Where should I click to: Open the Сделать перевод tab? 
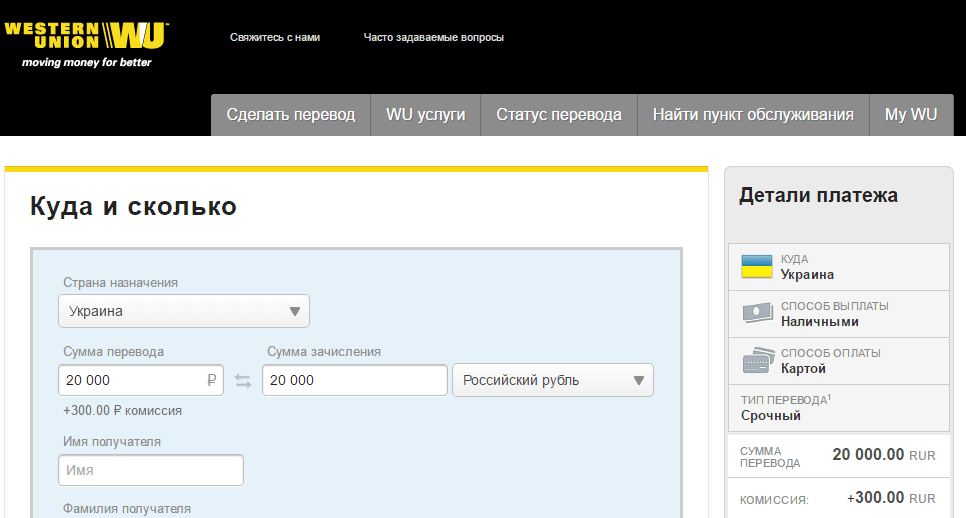[x=290, y=115]
